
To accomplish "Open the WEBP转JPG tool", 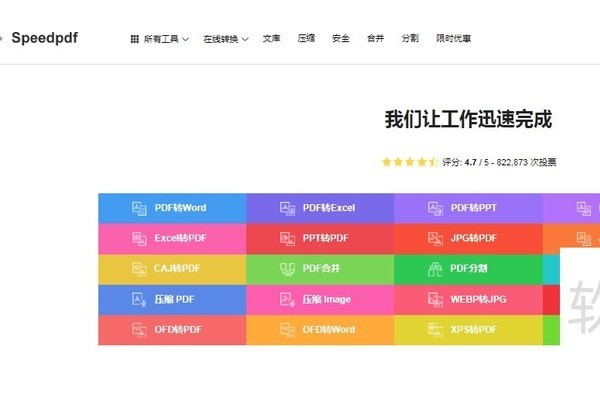I will click(x=468, y=300).
